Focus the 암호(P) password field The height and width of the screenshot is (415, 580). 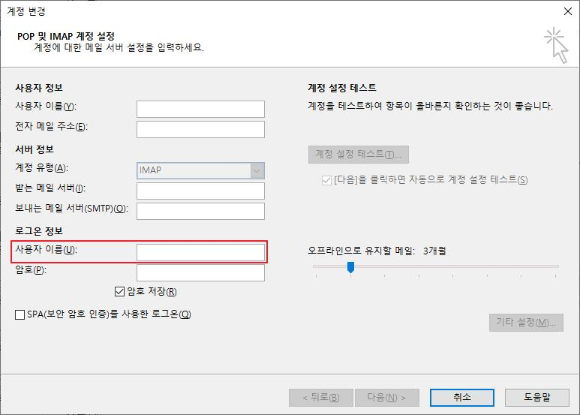point(200,273)
